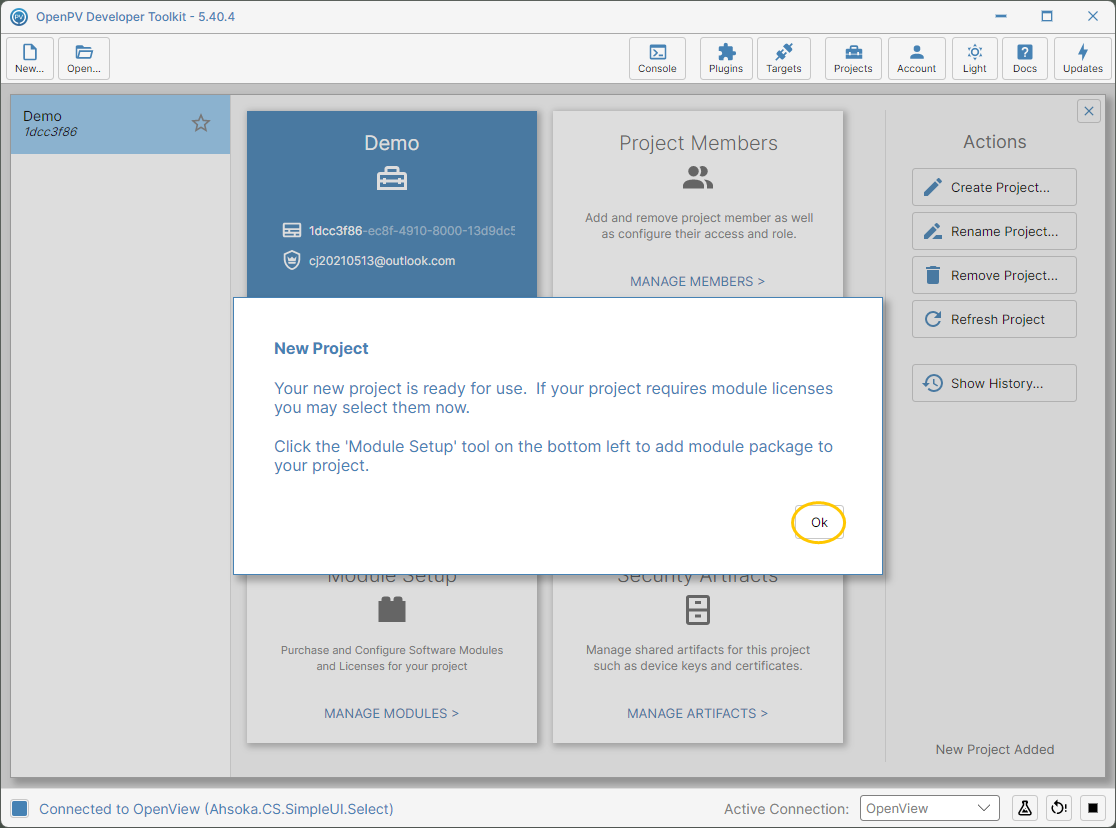This screenshot has height=828, width=1116.
Task: Open the MANAGE MODULES link
Action: [391, 713]
